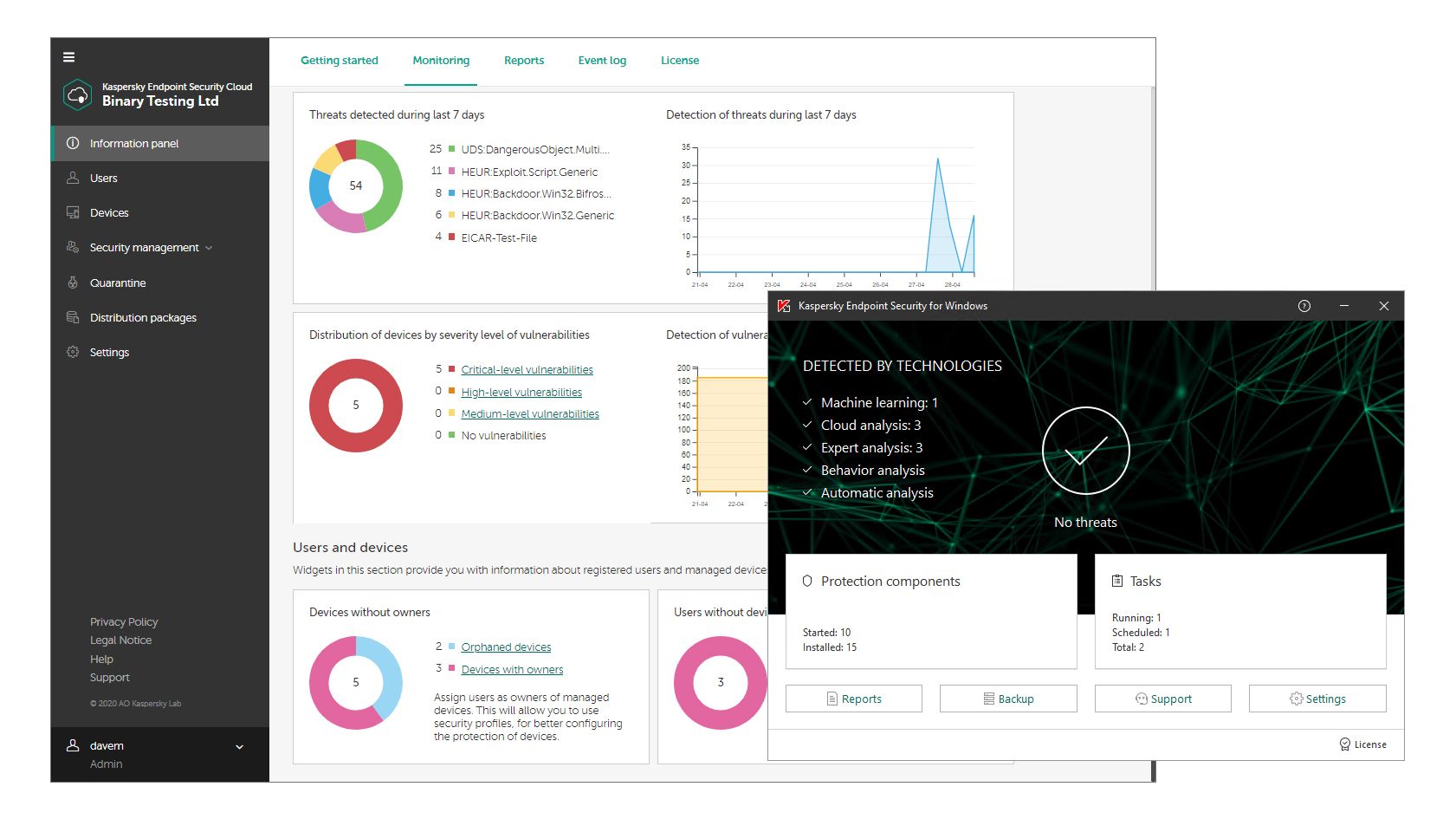This screenshot has width=1456, height=819.
Task: Click the help question-mark icon in Kaspersky window
Action: point(1304,306)
